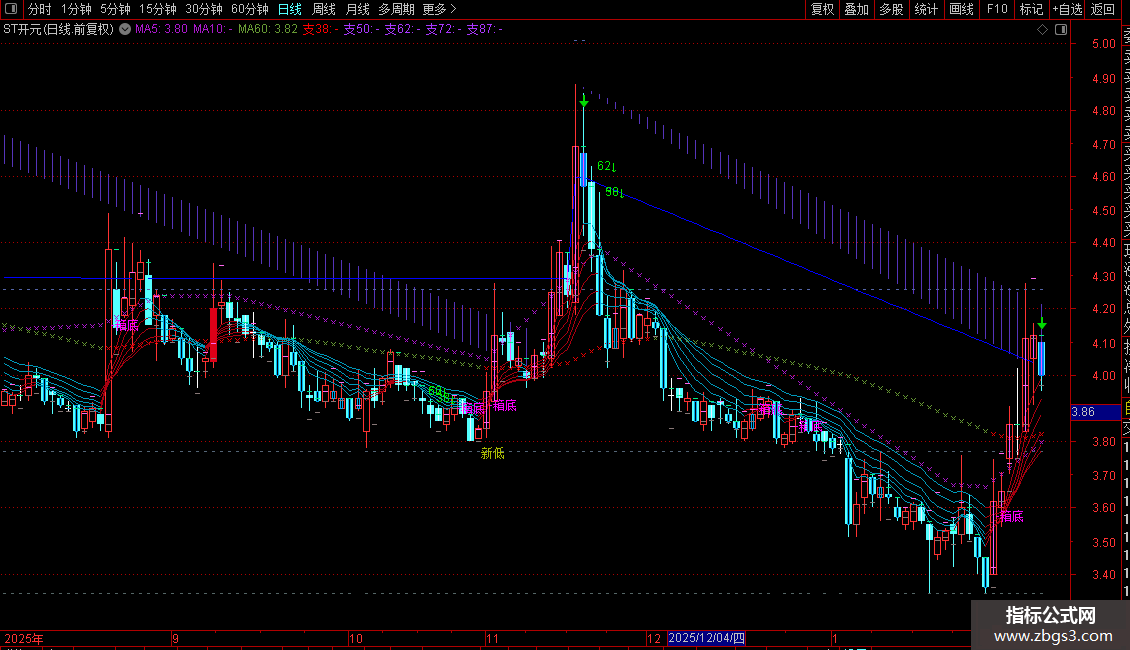This screenshot has height=650, width=1130.
Task: Click the 2025/12/04/四 date label
Action: [x=706, y=638]
